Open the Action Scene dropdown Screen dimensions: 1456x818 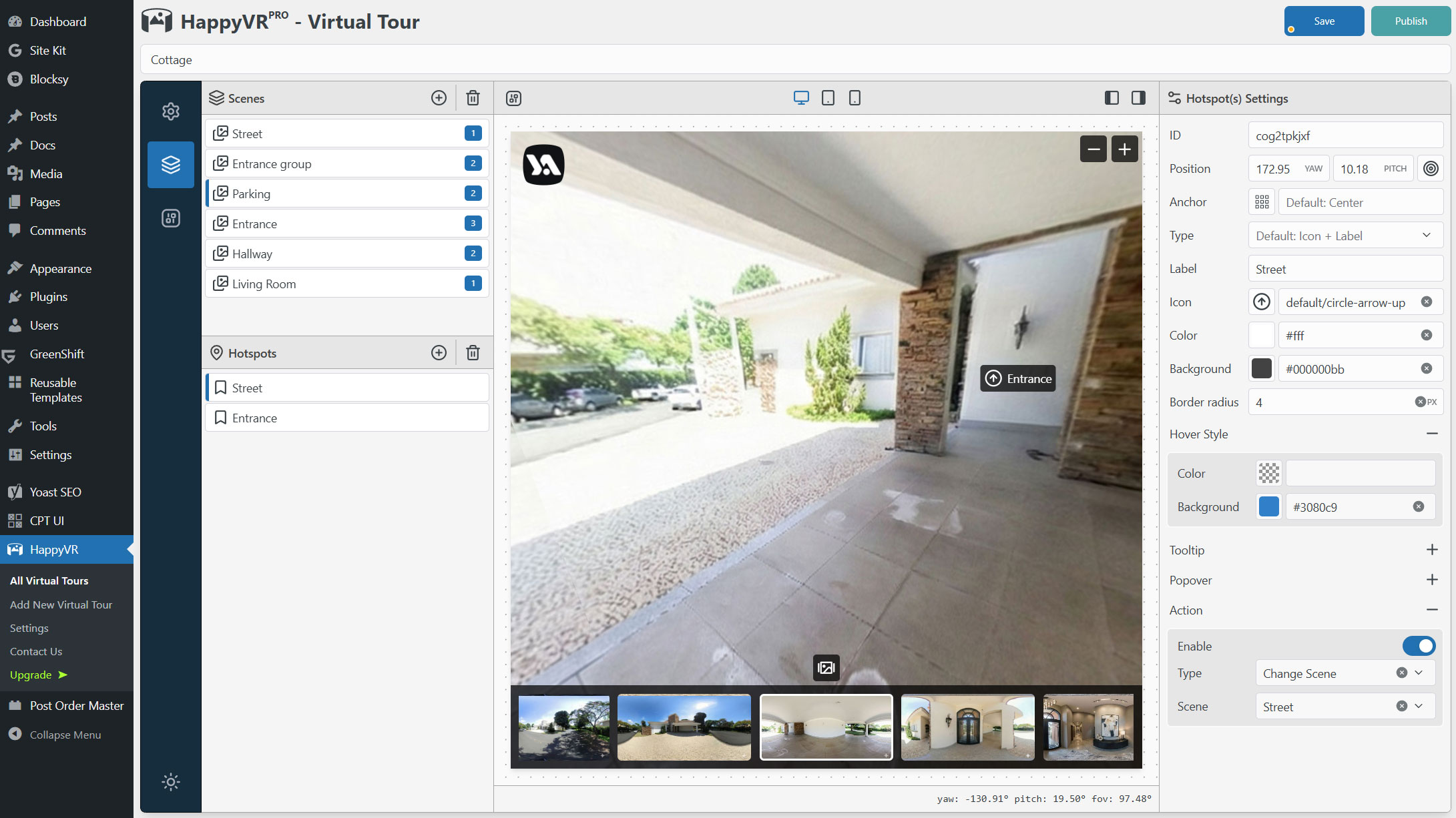(x=1419, y=707)
